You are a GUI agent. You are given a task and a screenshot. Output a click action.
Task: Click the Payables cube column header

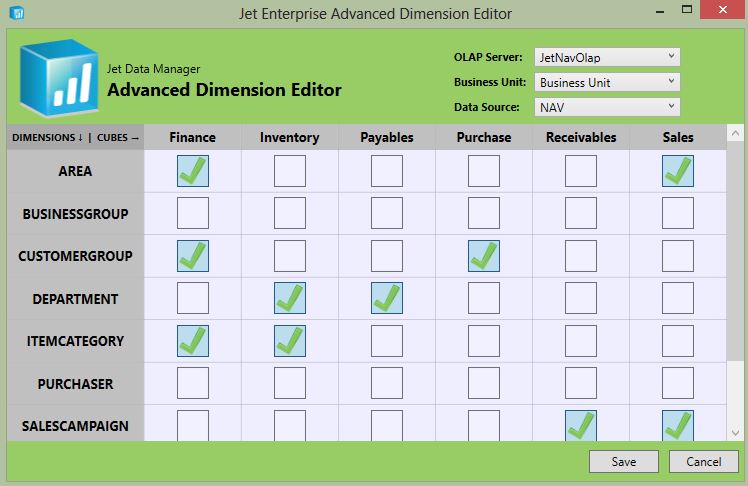click(x=387, y=137)
